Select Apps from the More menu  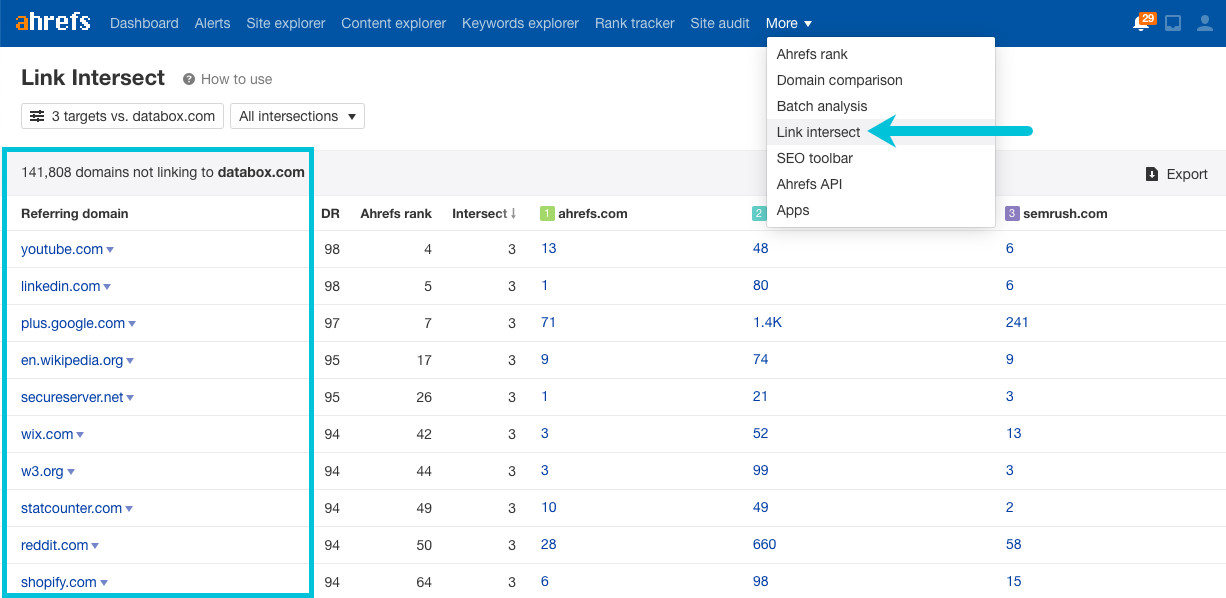tap(881, 210)
